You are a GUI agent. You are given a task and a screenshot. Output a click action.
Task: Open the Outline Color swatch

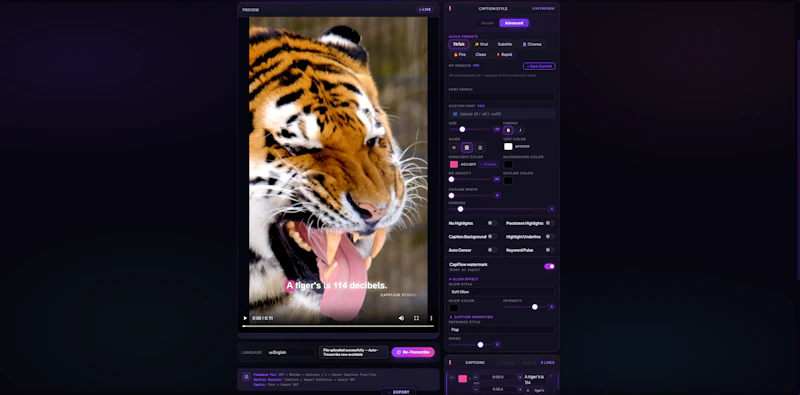508,181
